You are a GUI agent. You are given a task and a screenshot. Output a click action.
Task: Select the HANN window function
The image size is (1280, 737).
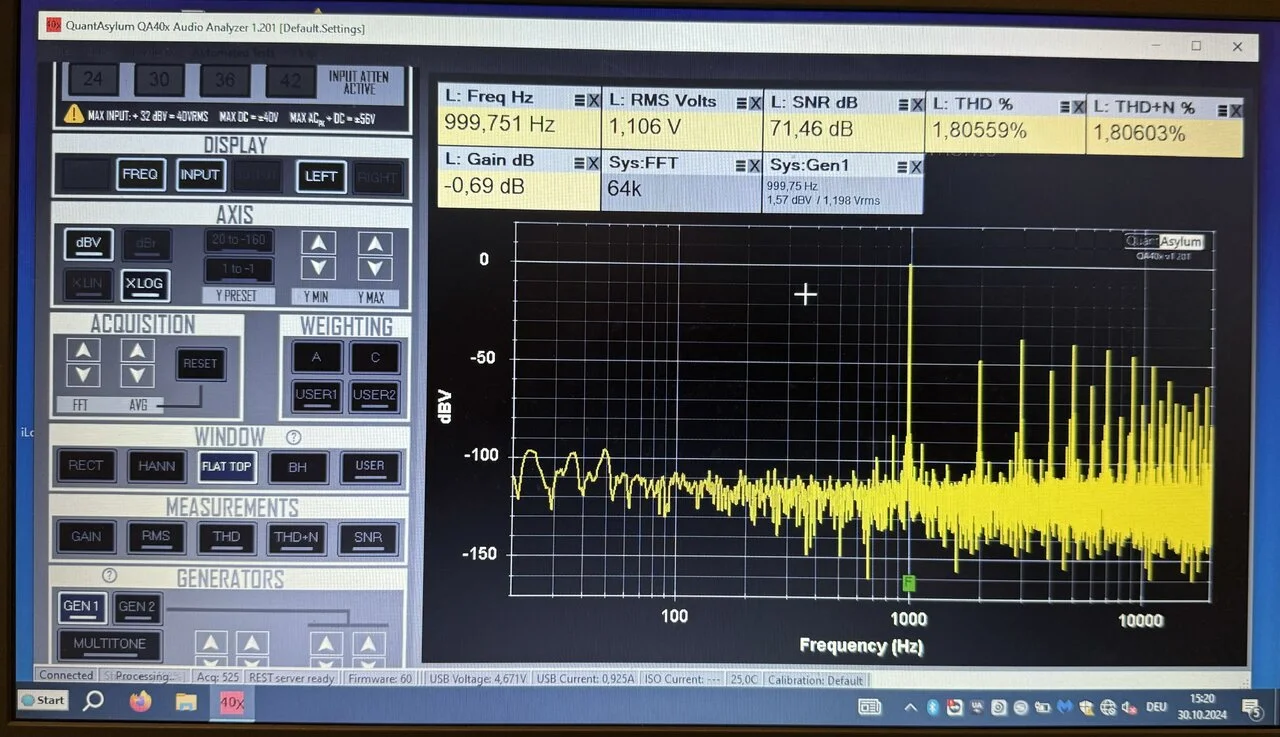pyautogui.click(x=157, y=466)
